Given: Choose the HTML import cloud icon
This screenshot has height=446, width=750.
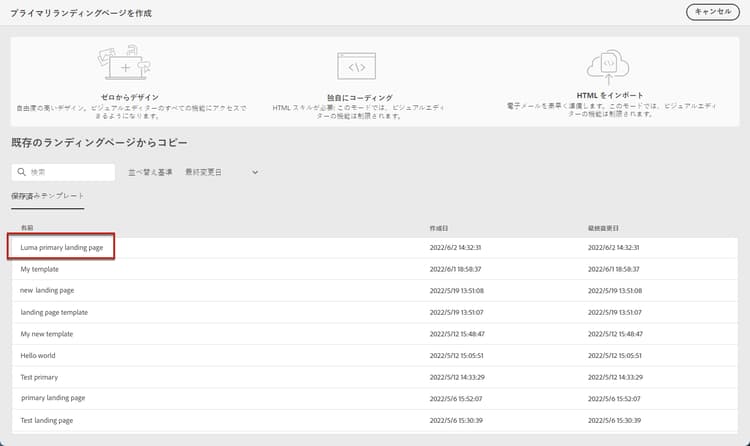Looking at the screenshot, I should point(608,67).
